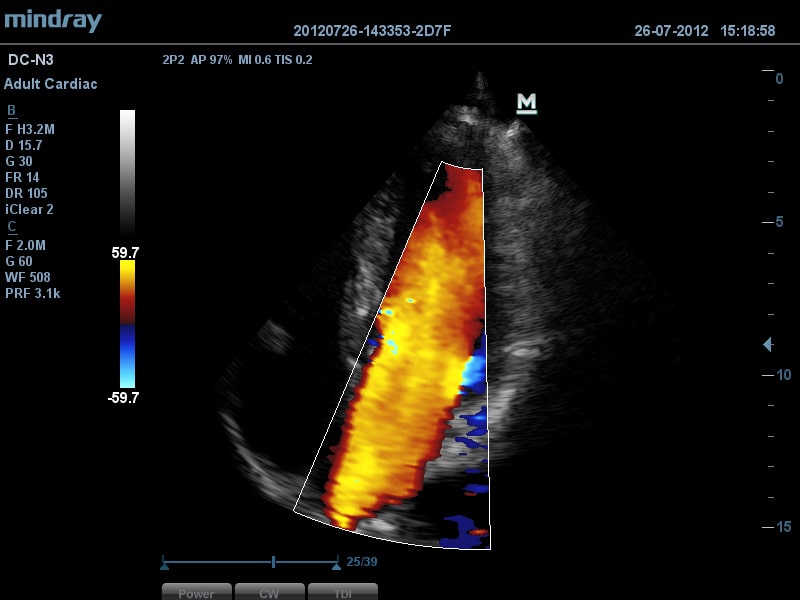This screenshot has height=600, width=800.
Task: Click the grayscale map bar
Action: tap(127, 172)
